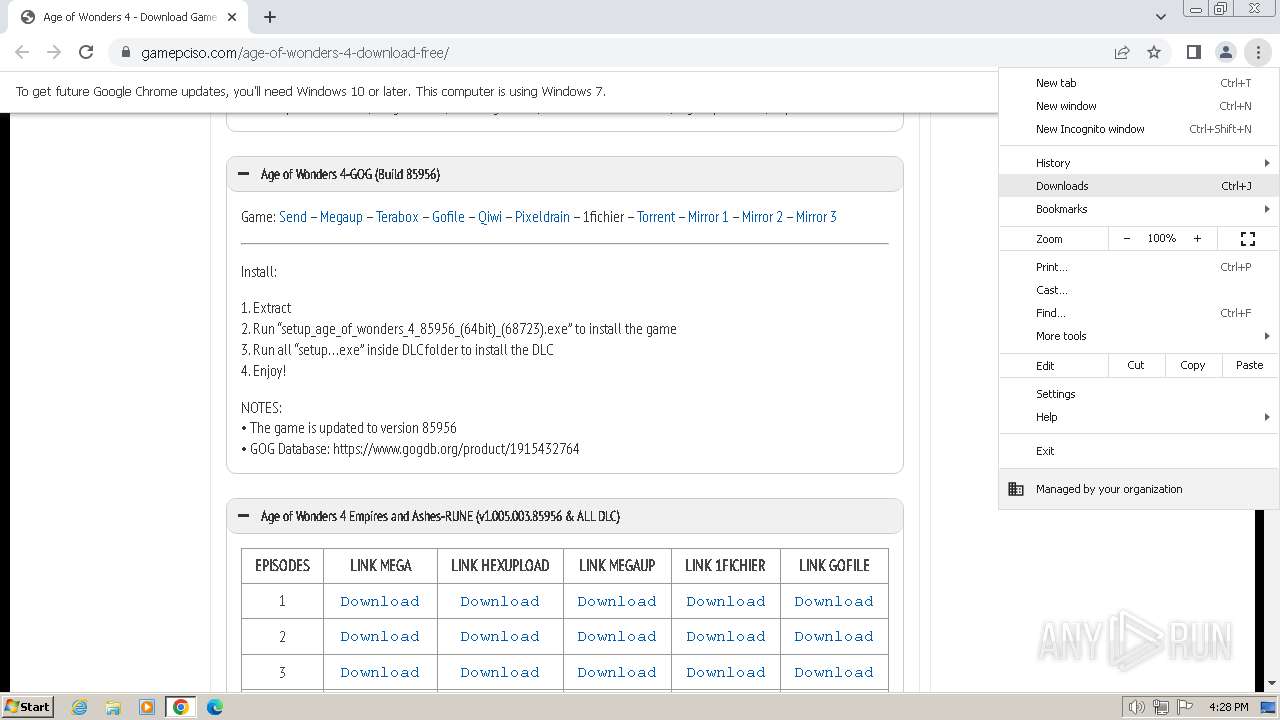
Task: View site information lock icon
Action: (125, 53)
